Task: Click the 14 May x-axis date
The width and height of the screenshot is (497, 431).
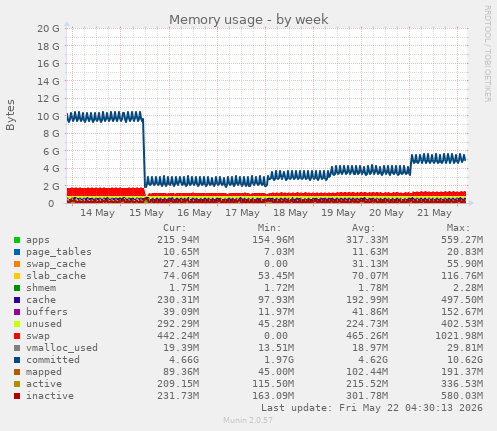Action: click(97, 213)
